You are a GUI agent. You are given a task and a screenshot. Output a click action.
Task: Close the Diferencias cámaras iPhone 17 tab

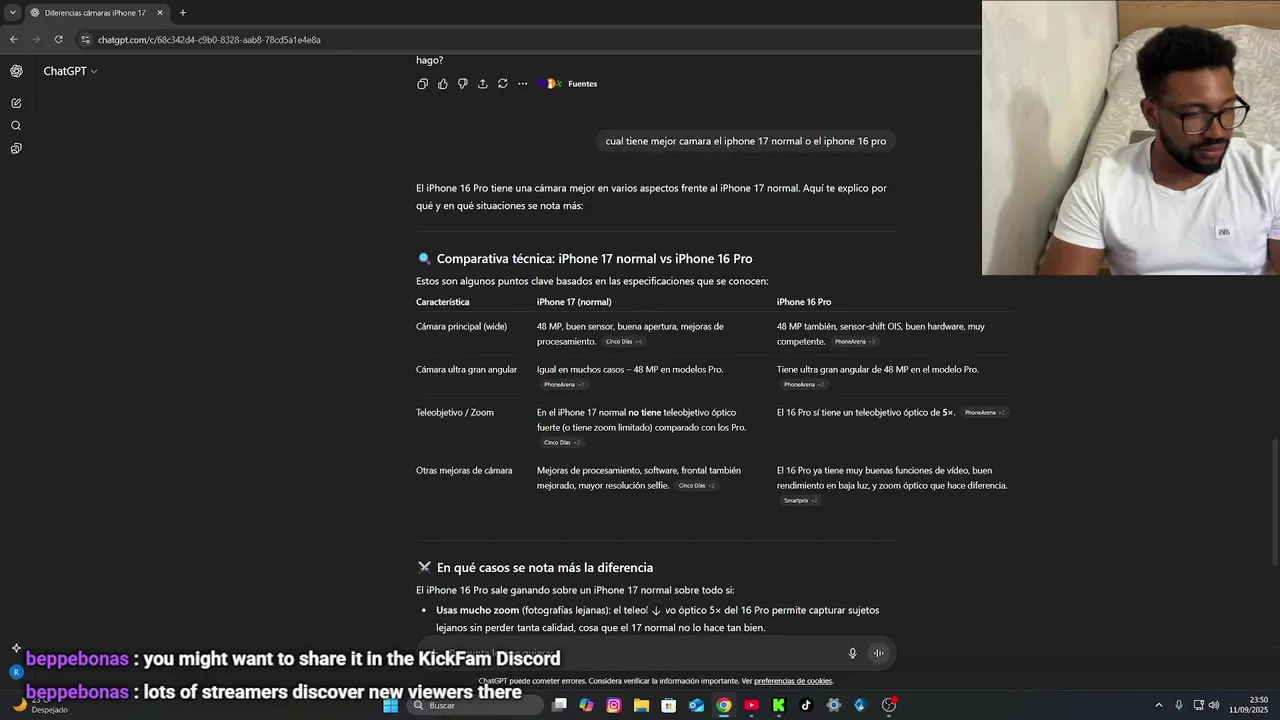[x=160, y=13]
